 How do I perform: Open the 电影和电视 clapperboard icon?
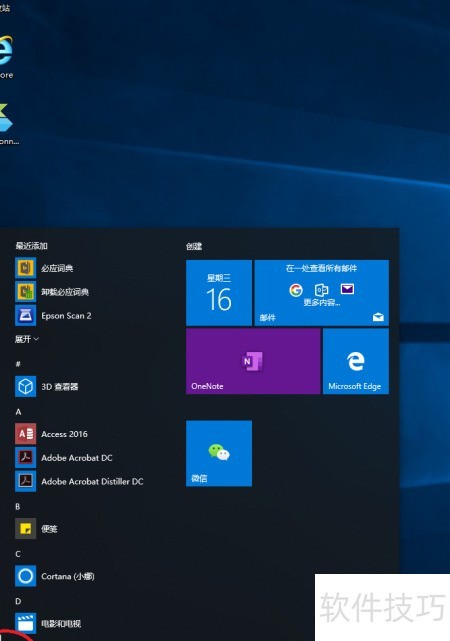click(x=25, y=623)
